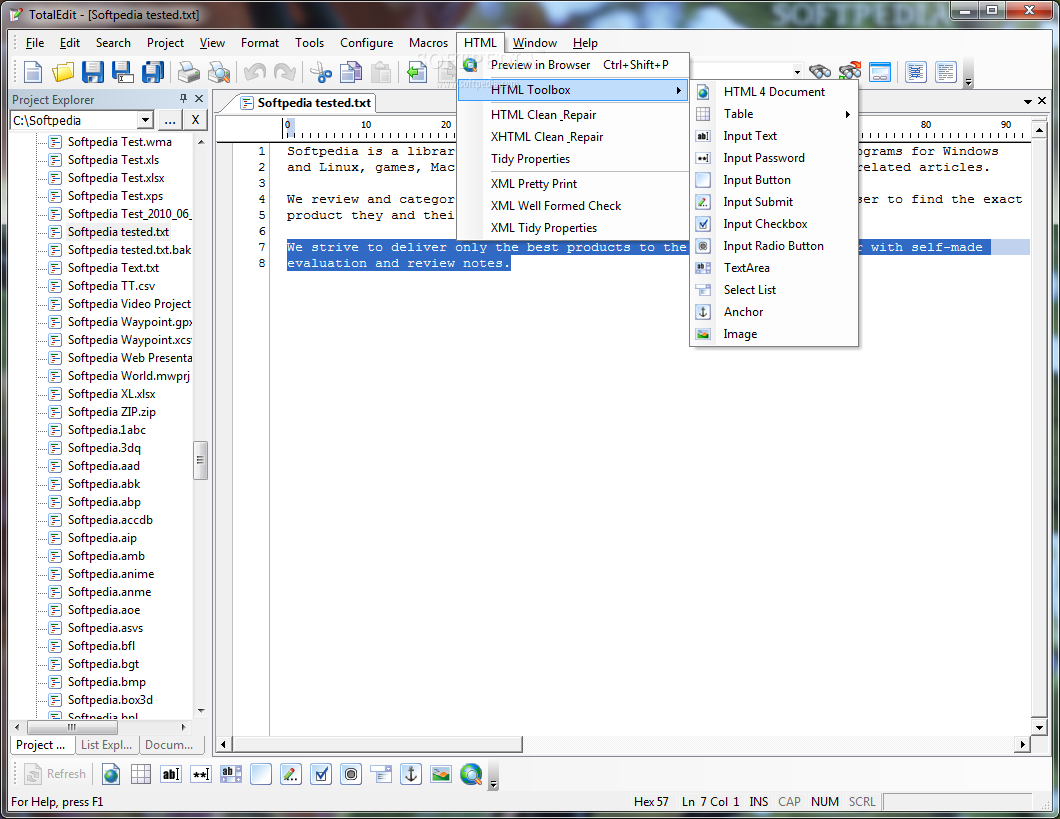The height and width of the screenshot is (819, 1060).
Task: Insert Input Button from bottom toolbar
Action: pos(260,774)
